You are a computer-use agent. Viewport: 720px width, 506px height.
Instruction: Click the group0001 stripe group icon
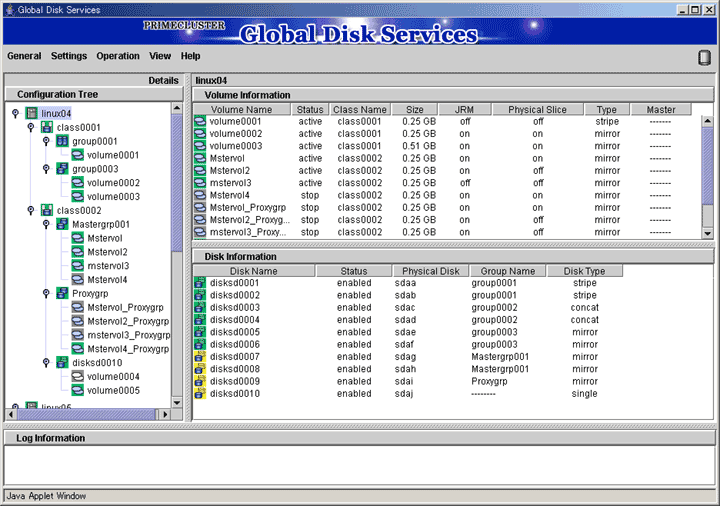(x=62, y=141)
